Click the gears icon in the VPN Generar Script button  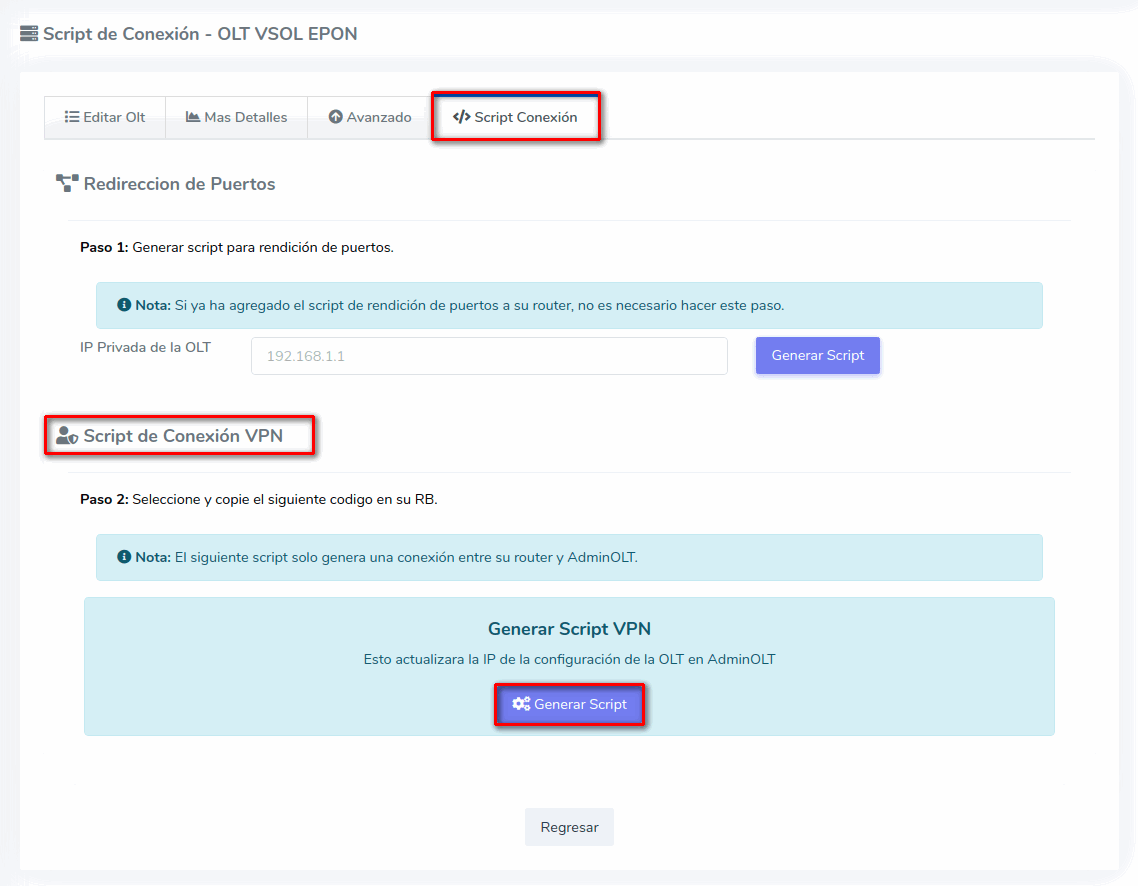pos(521,704)
